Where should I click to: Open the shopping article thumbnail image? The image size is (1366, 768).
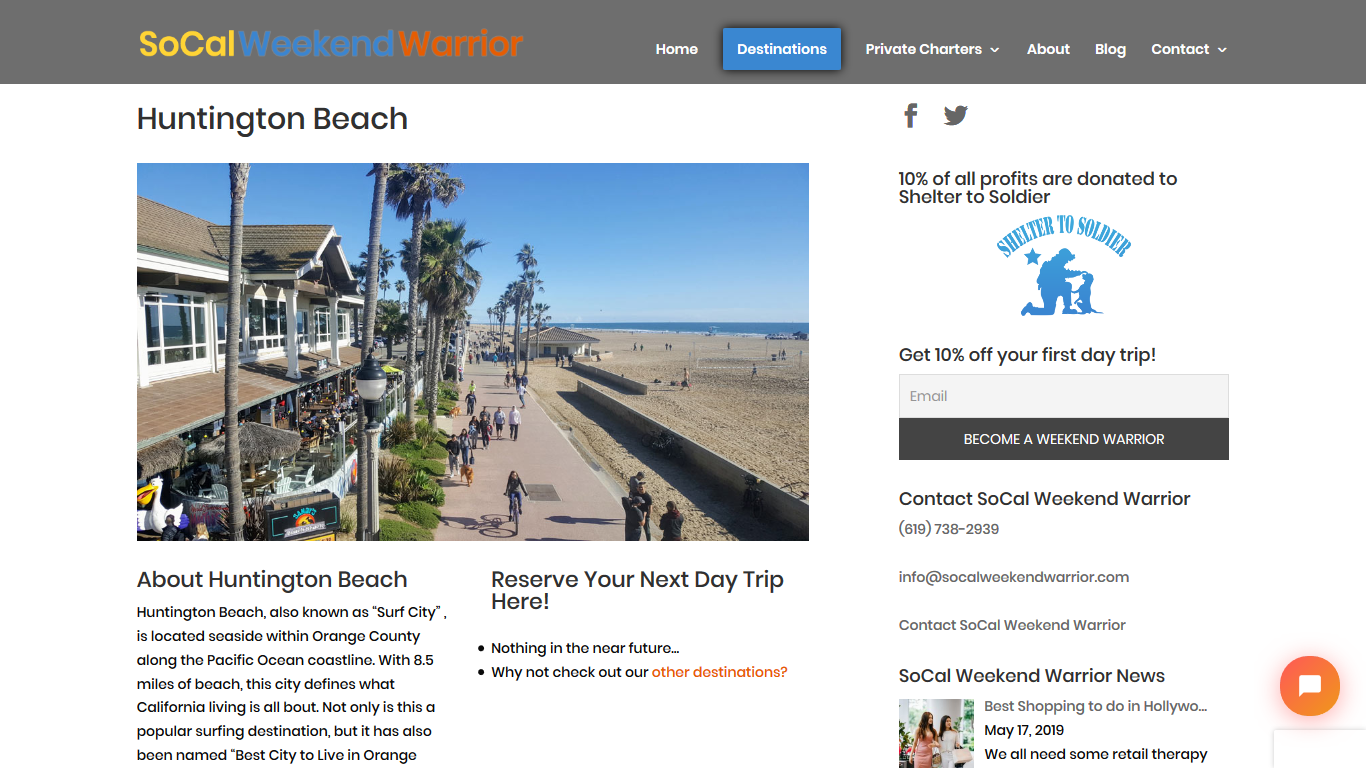click(x=936, y=733)
